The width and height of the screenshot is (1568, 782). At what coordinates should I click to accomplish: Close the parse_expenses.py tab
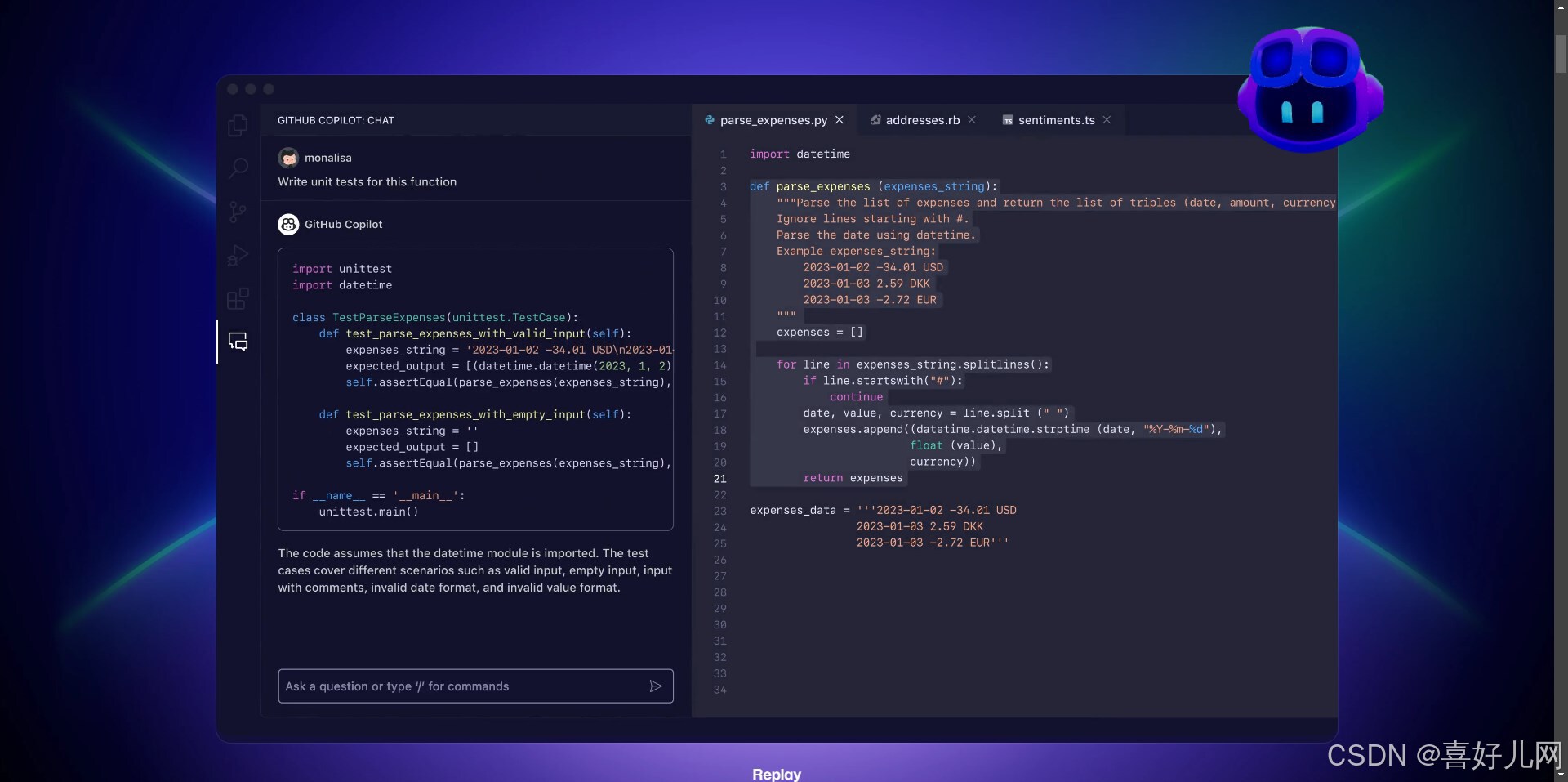pyautogui.click(x=839, y=120)
